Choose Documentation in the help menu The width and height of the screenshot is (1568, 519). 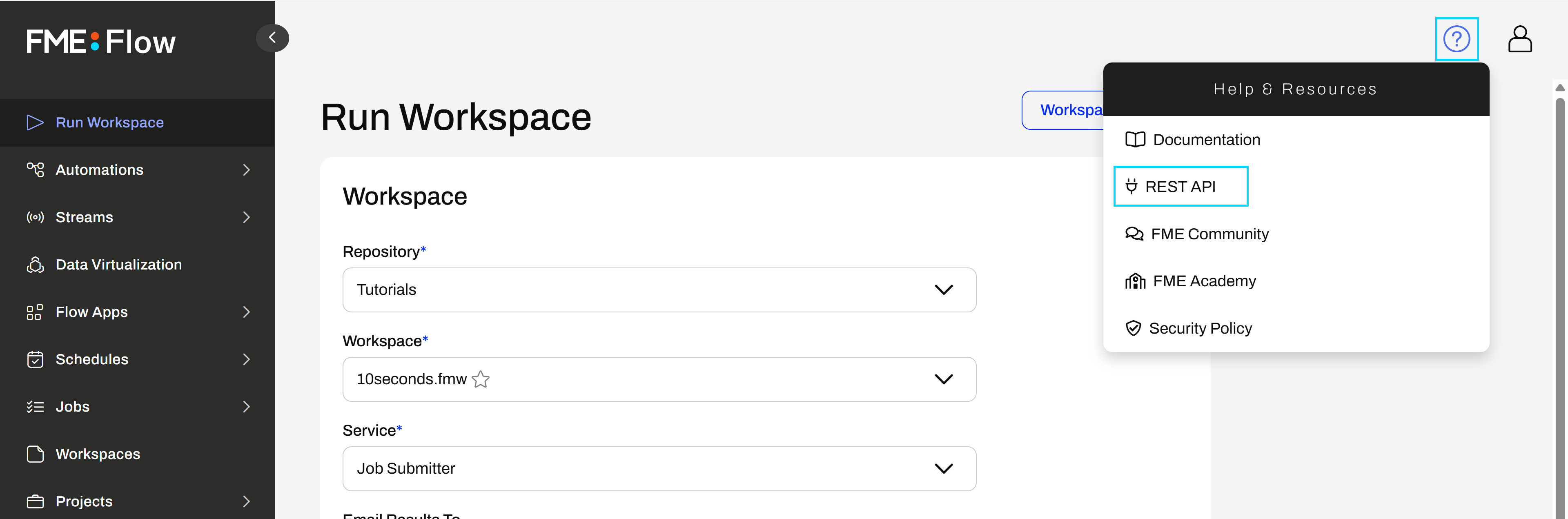(1207, 139)
